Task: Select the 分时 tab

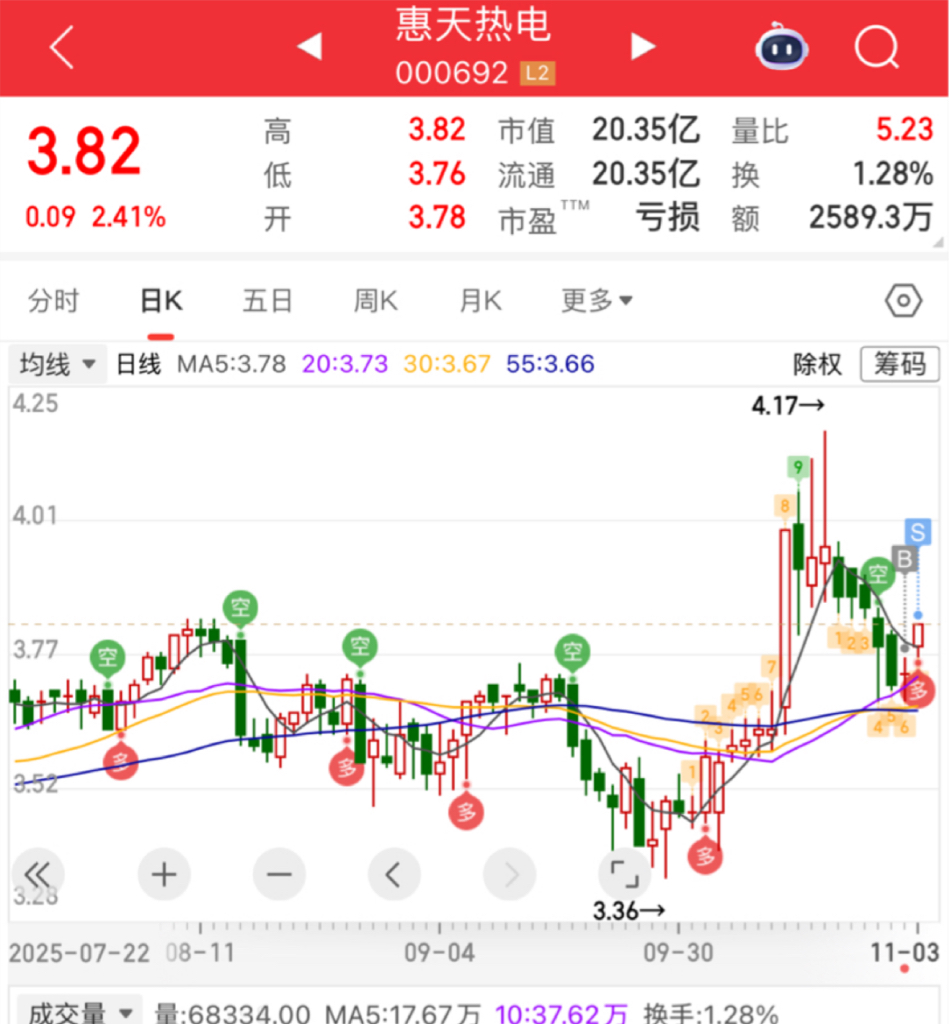Action: (54, 301)
